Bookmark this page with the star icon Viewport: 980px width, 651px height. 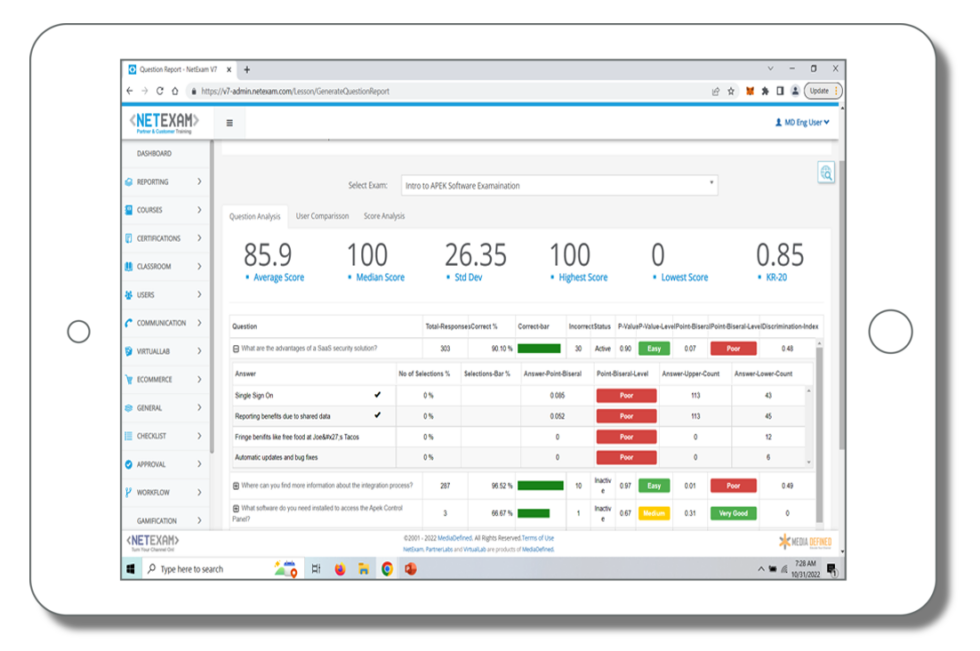pos(731,91)
